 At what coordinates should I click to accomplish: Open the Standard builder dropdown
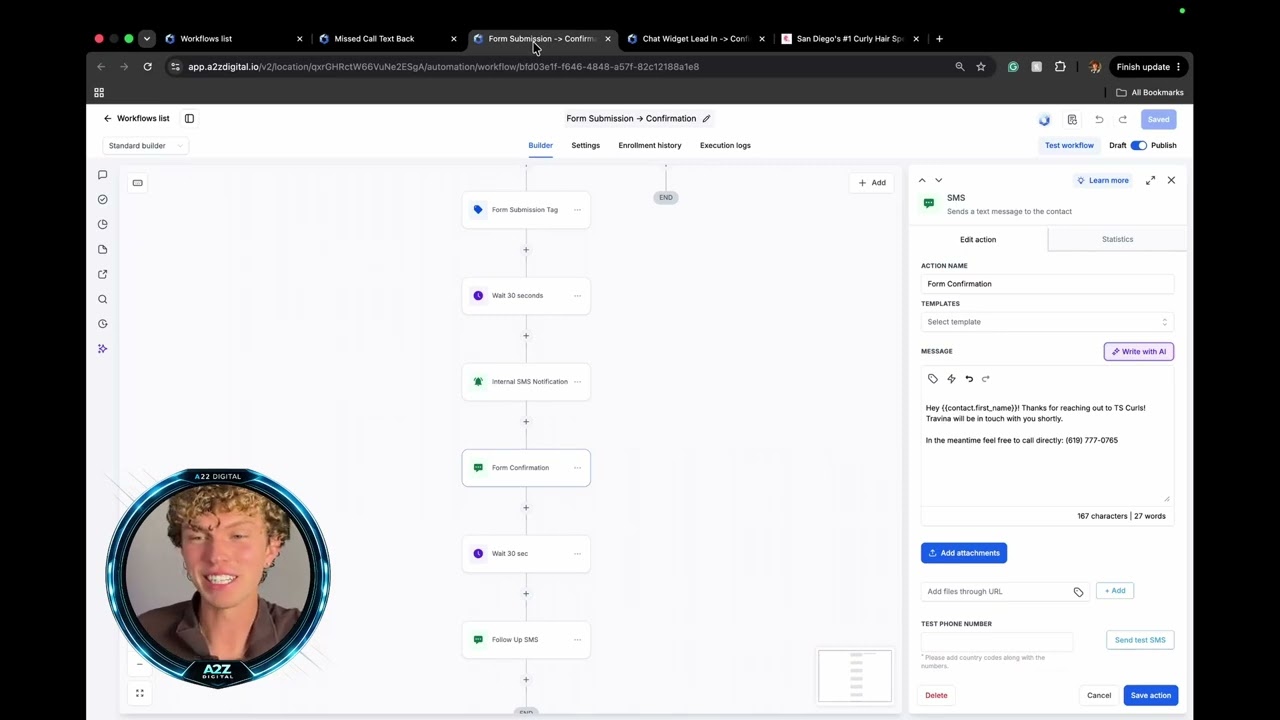point(145,146)
